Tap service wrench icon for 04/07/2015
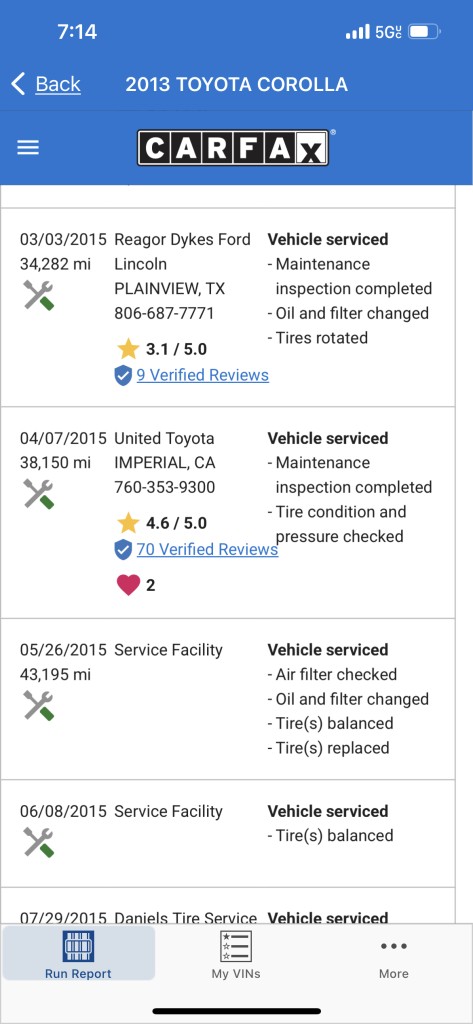This screenshot has height=1024, width=473. (x=39, y=494)
